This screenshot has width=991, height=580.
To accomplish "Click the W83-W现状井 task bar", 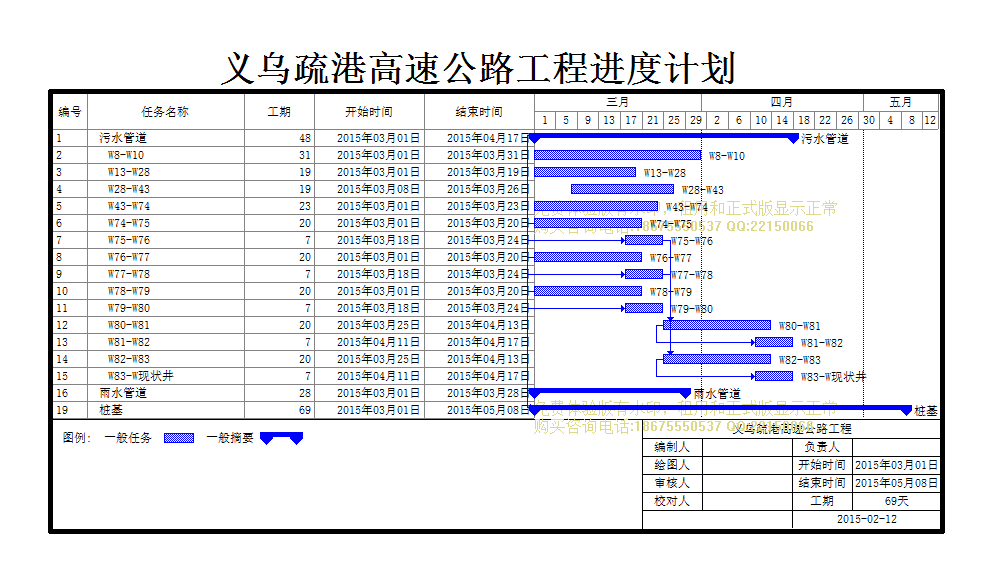I will pos(774,377).
